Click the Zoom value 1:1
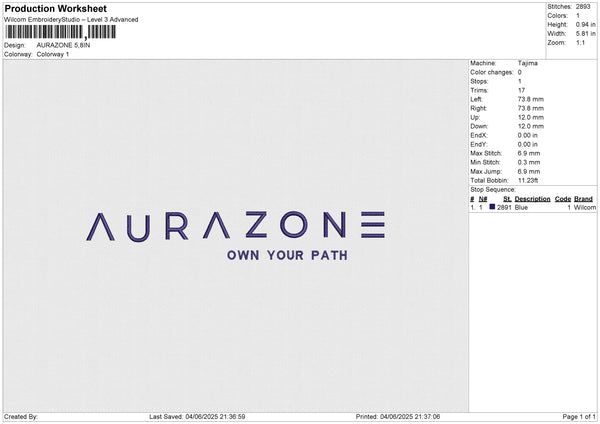600x424 pixels. tap(580, 42)
